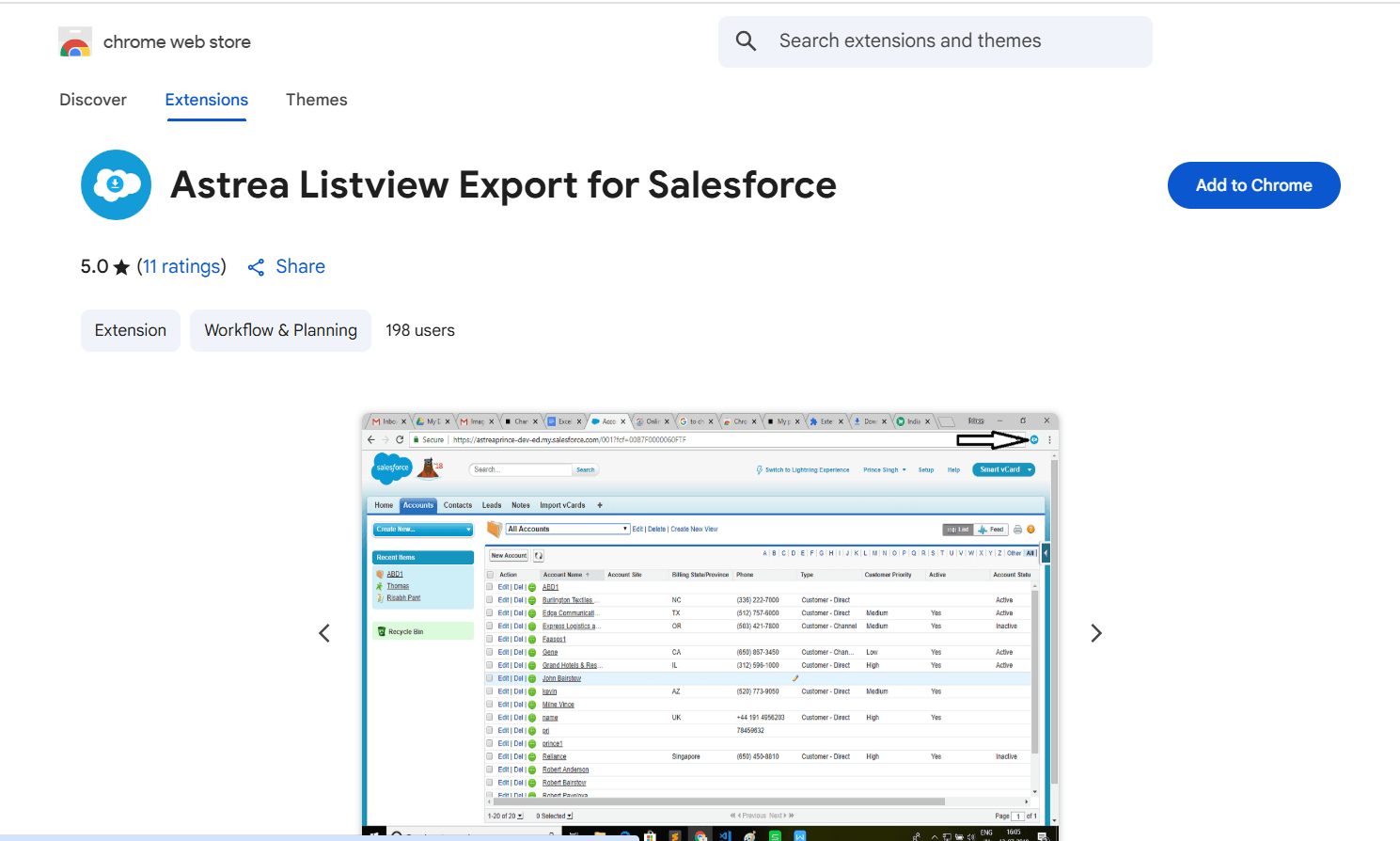This screenshot has width=1400, height=841.
Task: Click the Astrea blue cloud download icon
Action: pos(116,184)
